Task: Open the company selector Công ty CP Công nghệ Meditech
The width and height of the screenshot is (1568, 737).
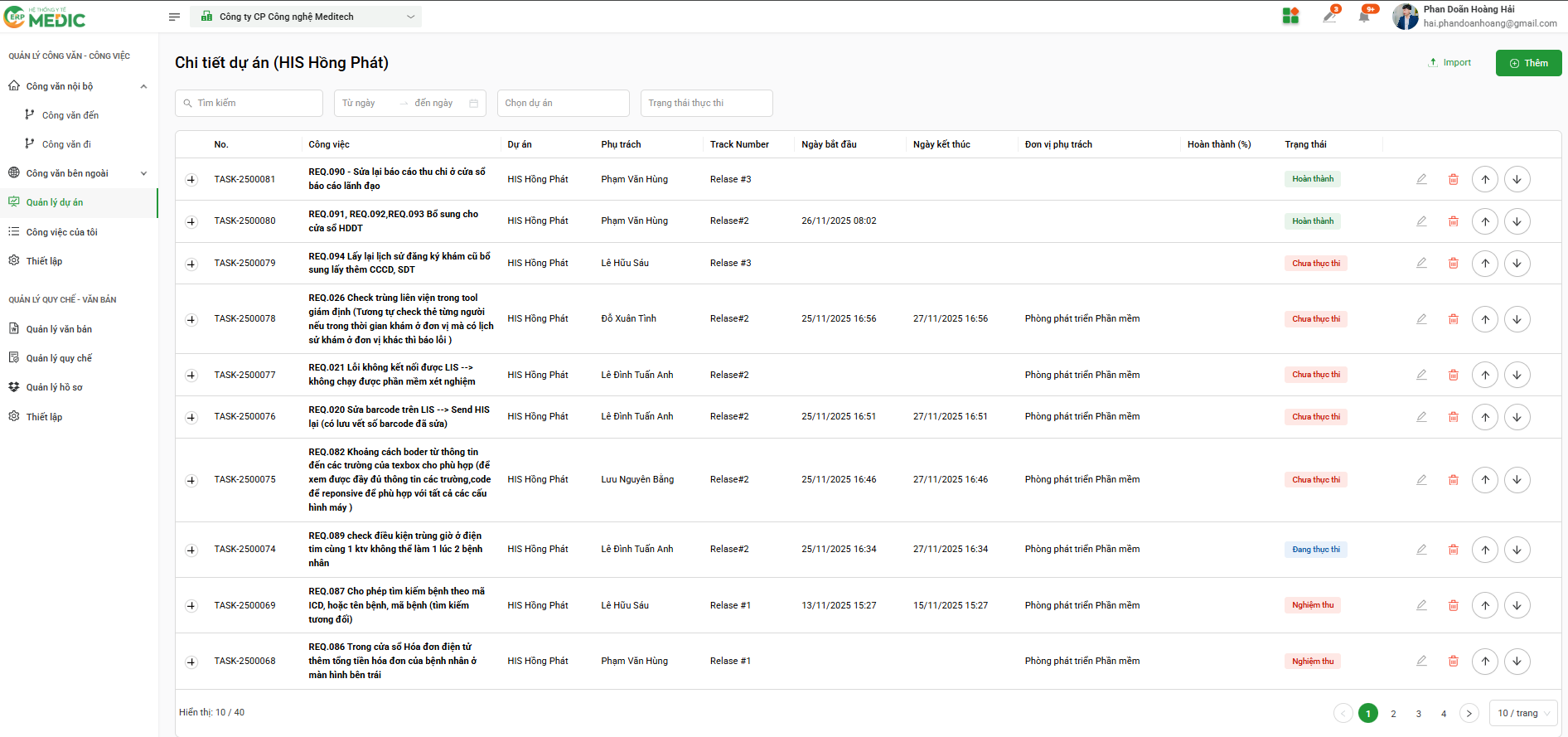Action: 306,17
